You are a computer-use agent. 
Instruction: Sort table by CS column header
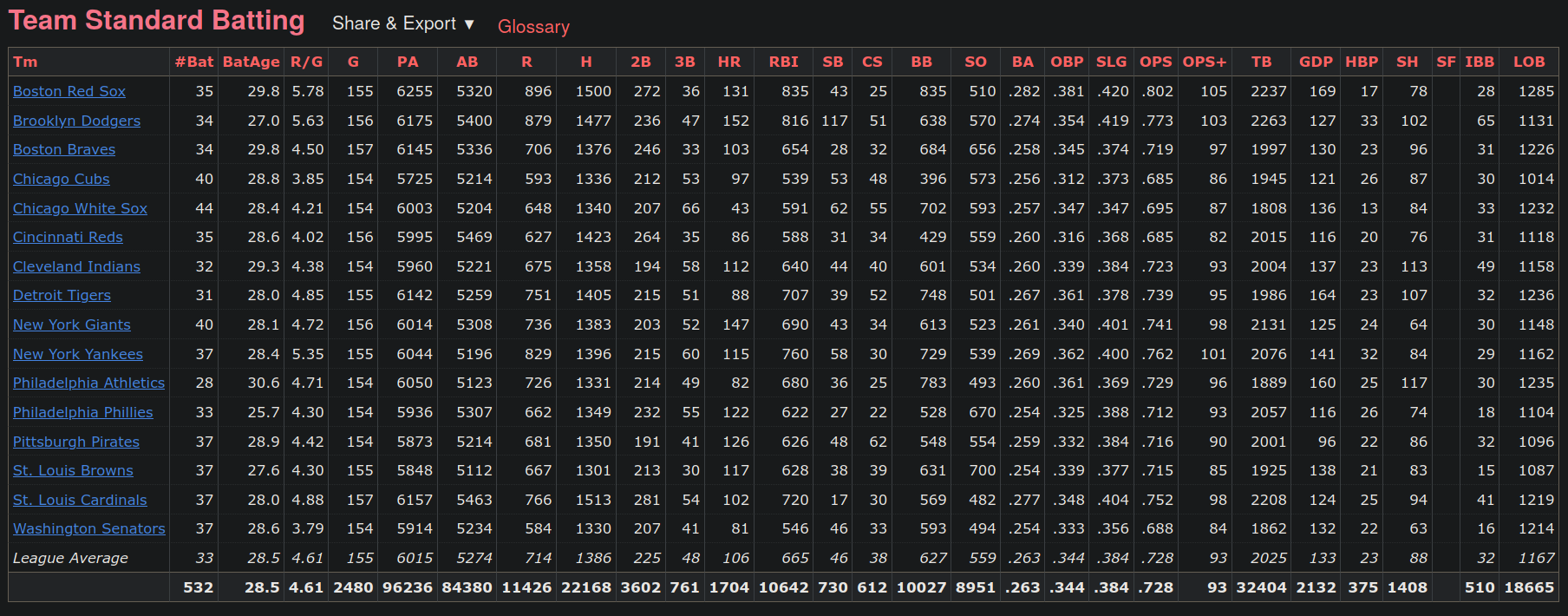(x=872, y=62)
